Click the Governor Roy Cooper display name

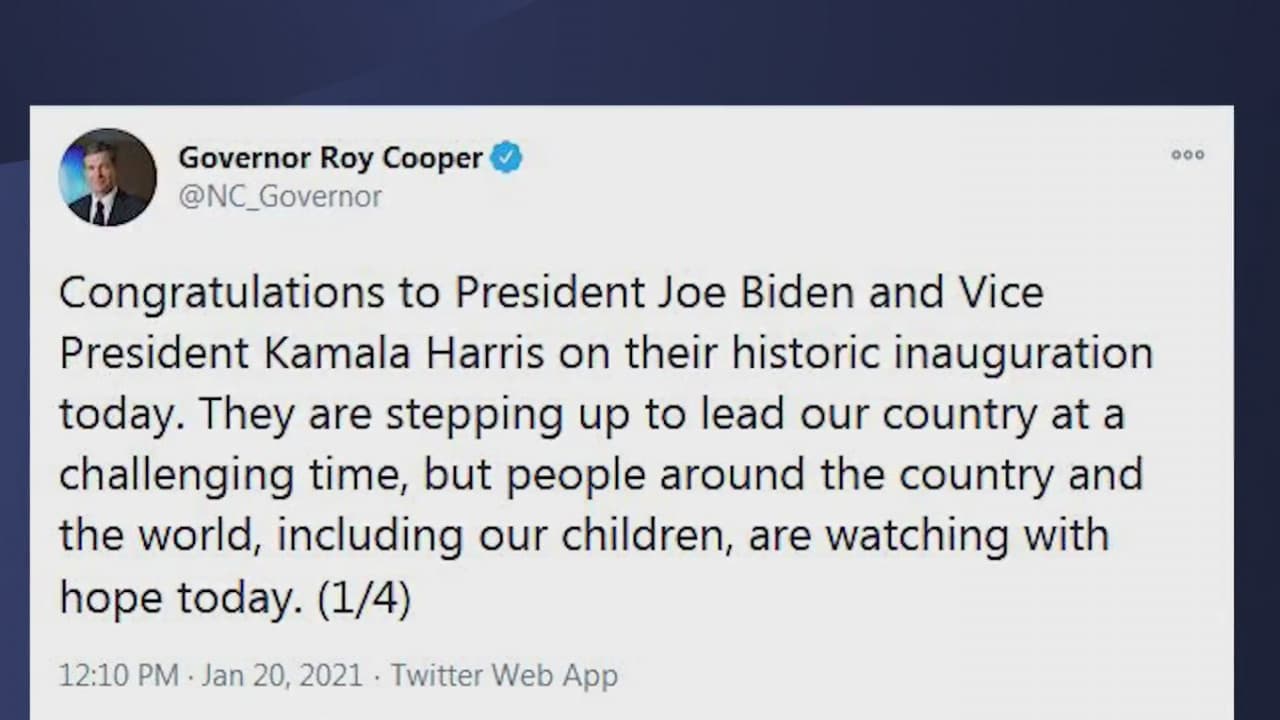click(330, 158)
